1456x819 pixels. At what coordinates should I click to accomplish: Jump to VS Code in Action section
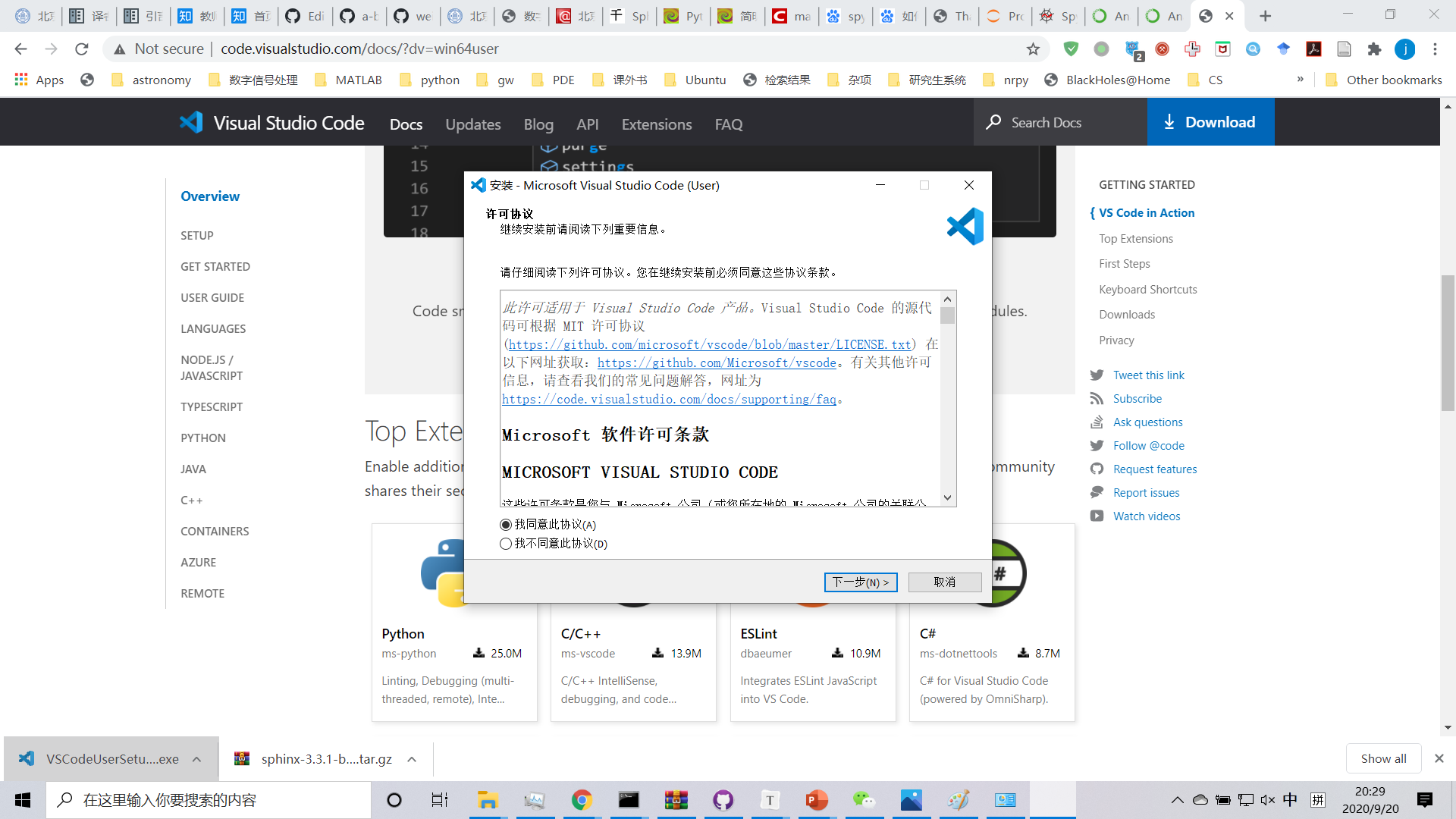(x=1147, y=213)
